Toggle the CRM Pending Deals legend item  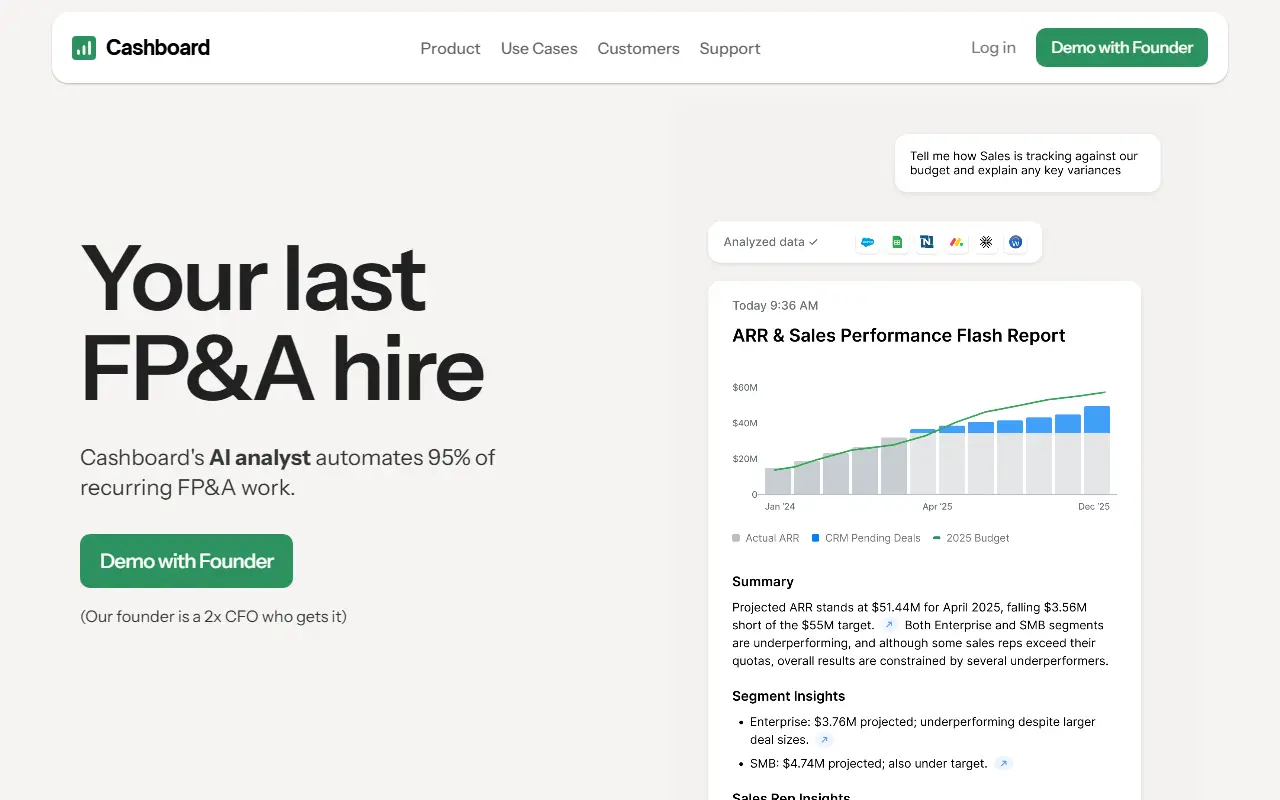pos(866,538)
